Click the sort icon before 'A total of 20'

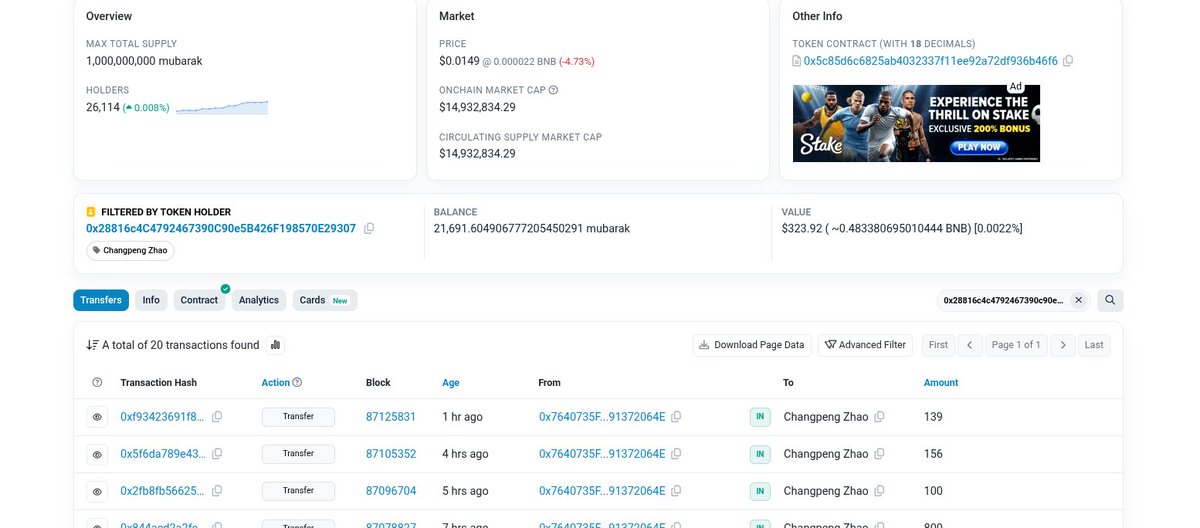tap(92, 345)
